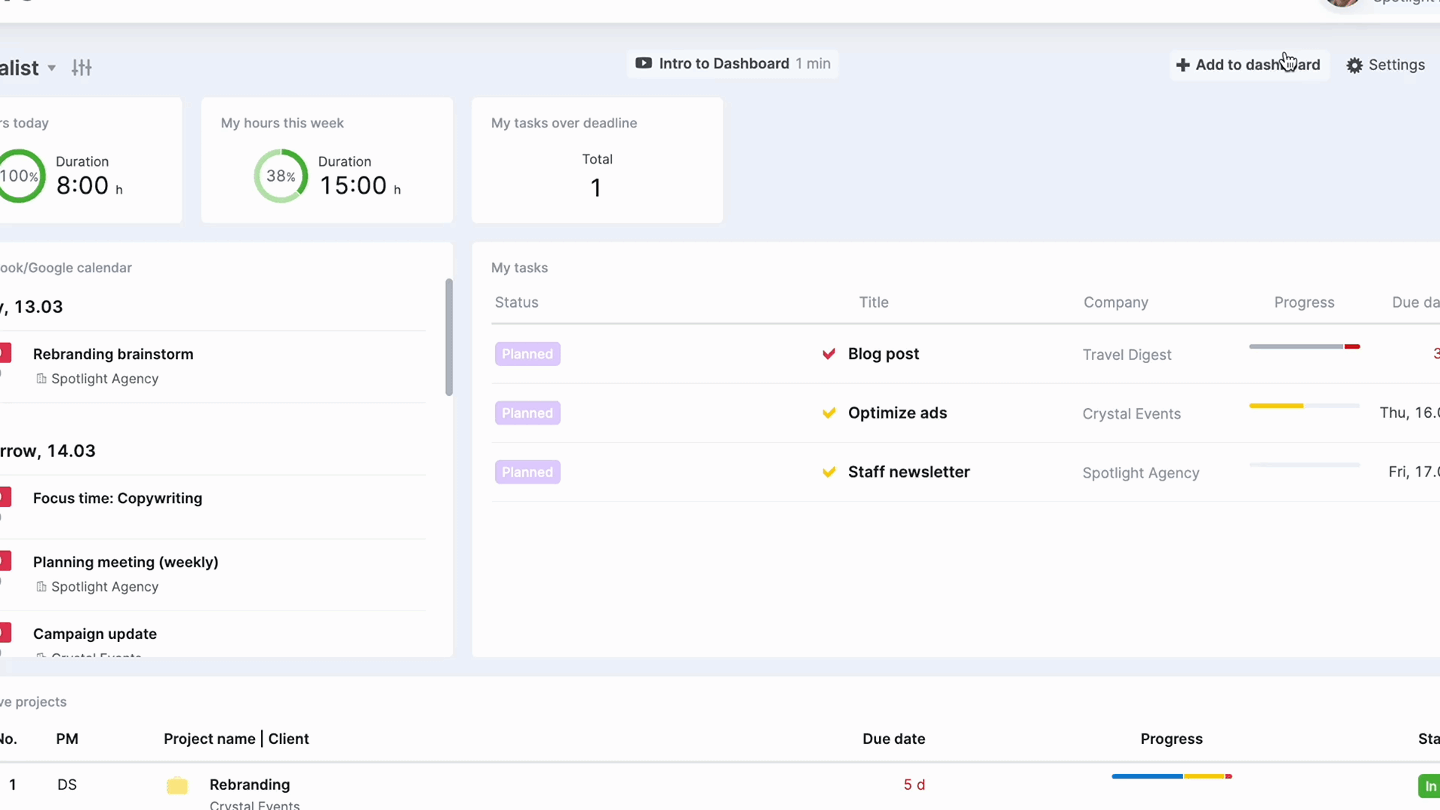Click the Optimize ads progress bar

coord(1304,406)
